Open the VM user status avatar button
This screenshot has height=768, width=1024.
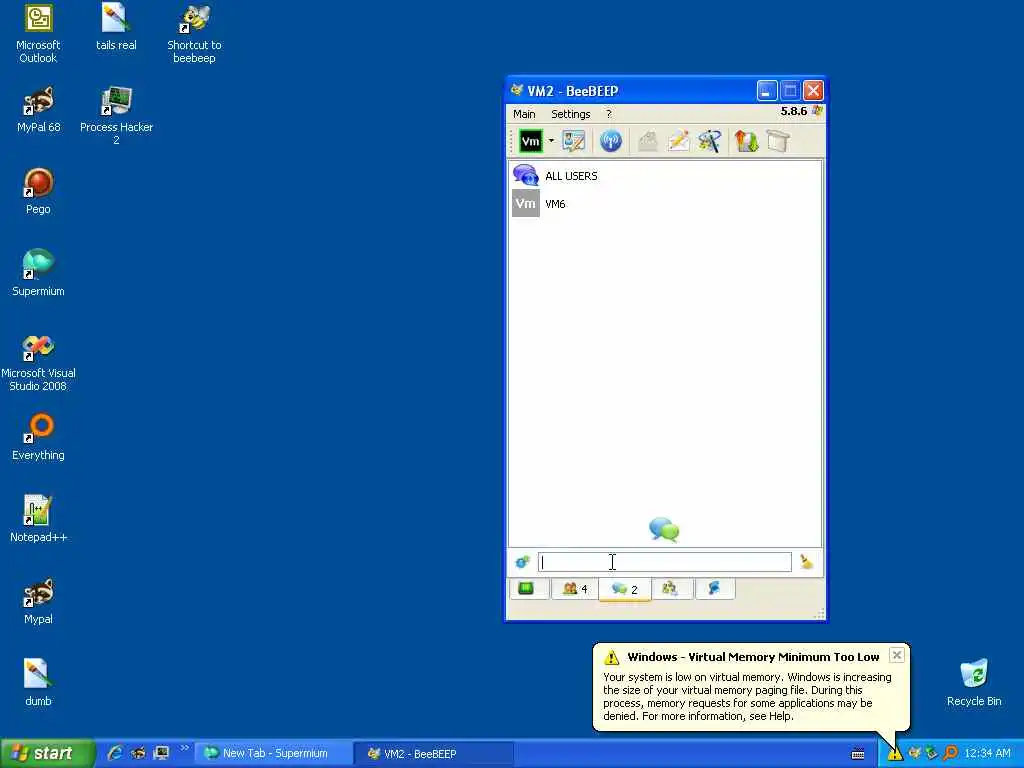point(530,141)
